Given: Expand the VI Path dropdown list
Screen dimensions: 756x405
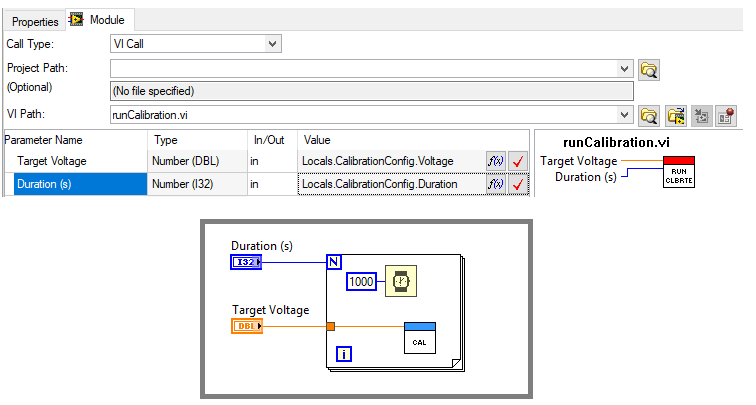Looking at the screenshot, I should coord(625,115).
